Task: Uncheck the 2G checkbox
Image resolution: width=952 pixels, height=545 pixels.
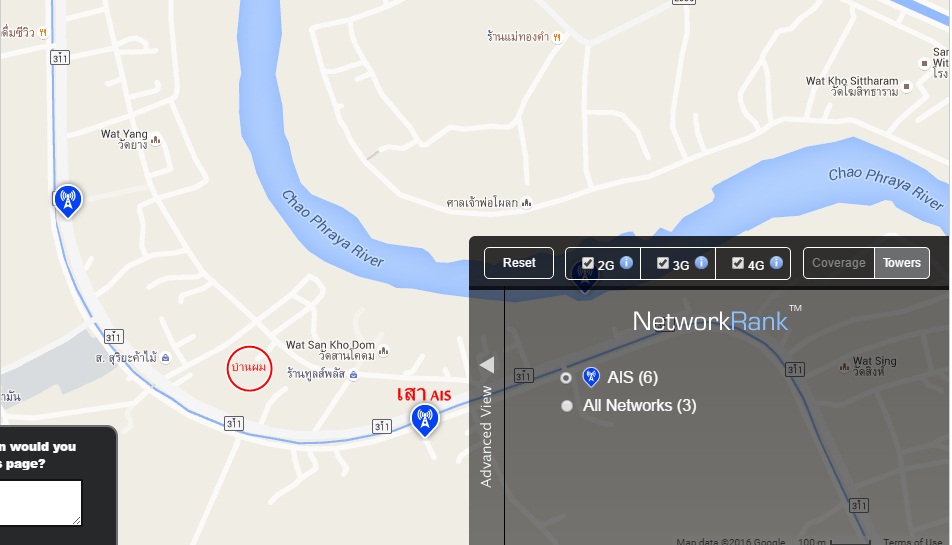Action: (587, 263)
